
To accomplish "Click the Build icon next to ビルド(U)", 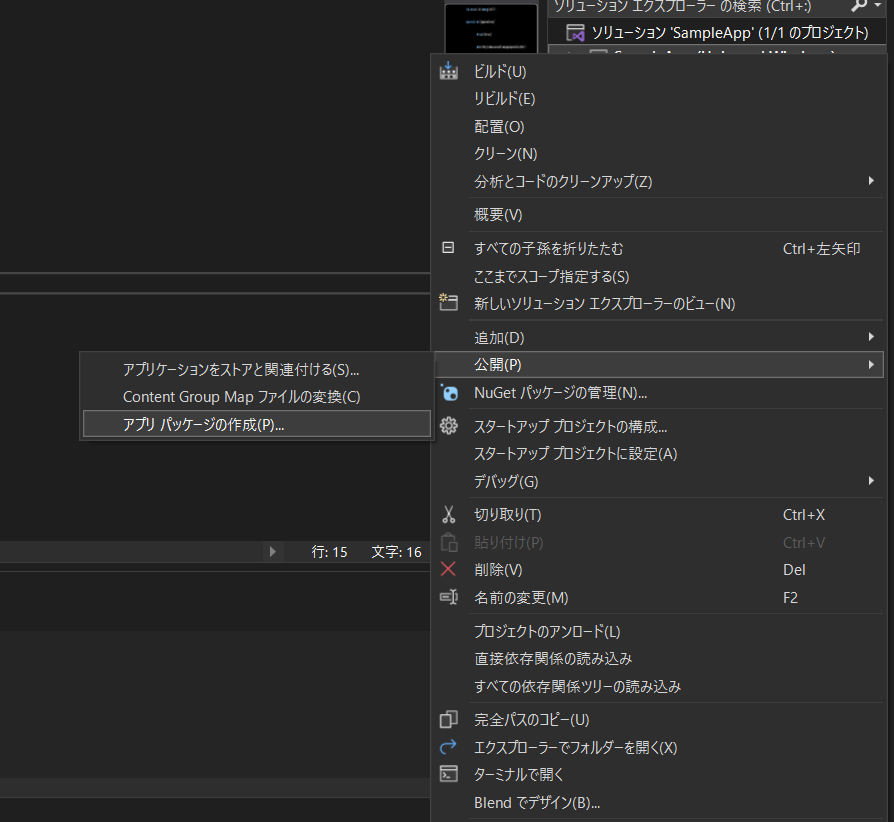I will [449, 71].
